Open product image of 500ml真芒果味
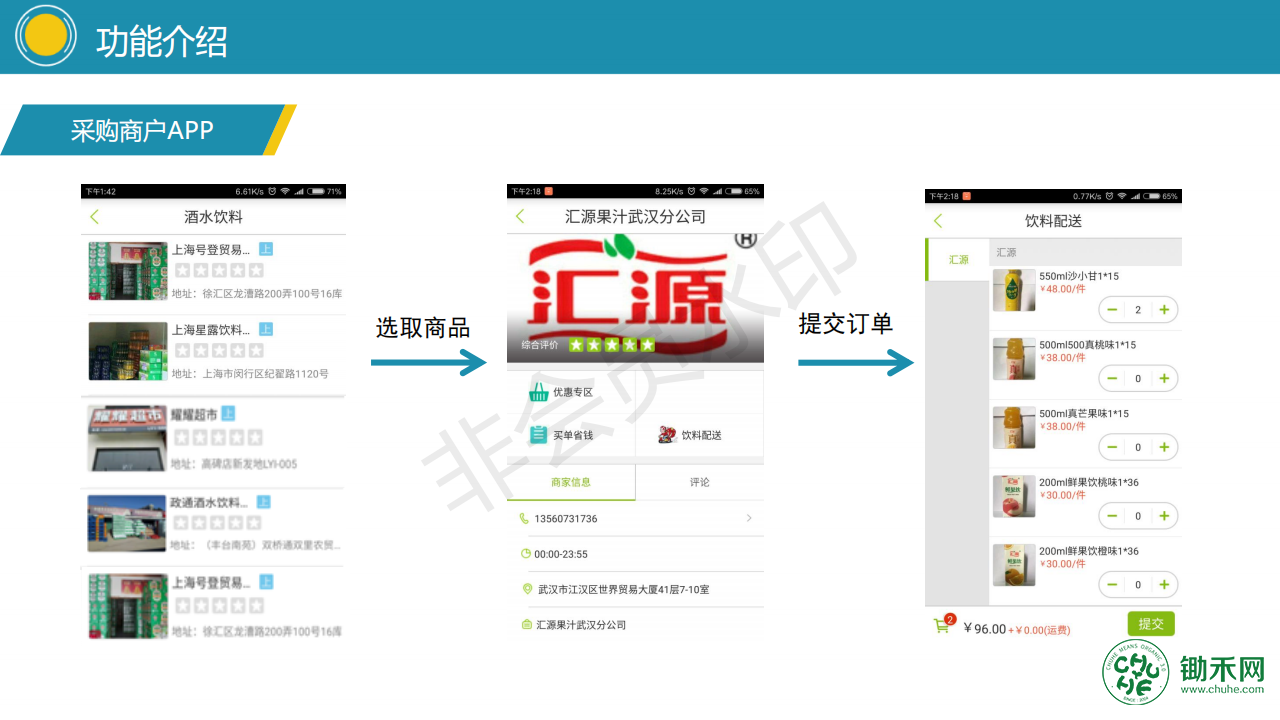Viewport: 1280px width, 720px height. click(x=1014, y=427)
